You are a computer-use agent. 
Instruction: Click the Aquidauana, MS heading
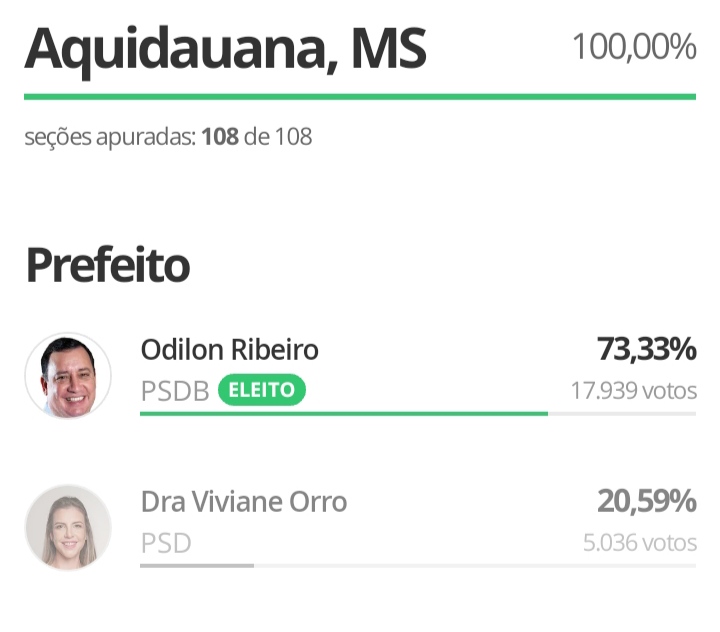coord(225,48)
